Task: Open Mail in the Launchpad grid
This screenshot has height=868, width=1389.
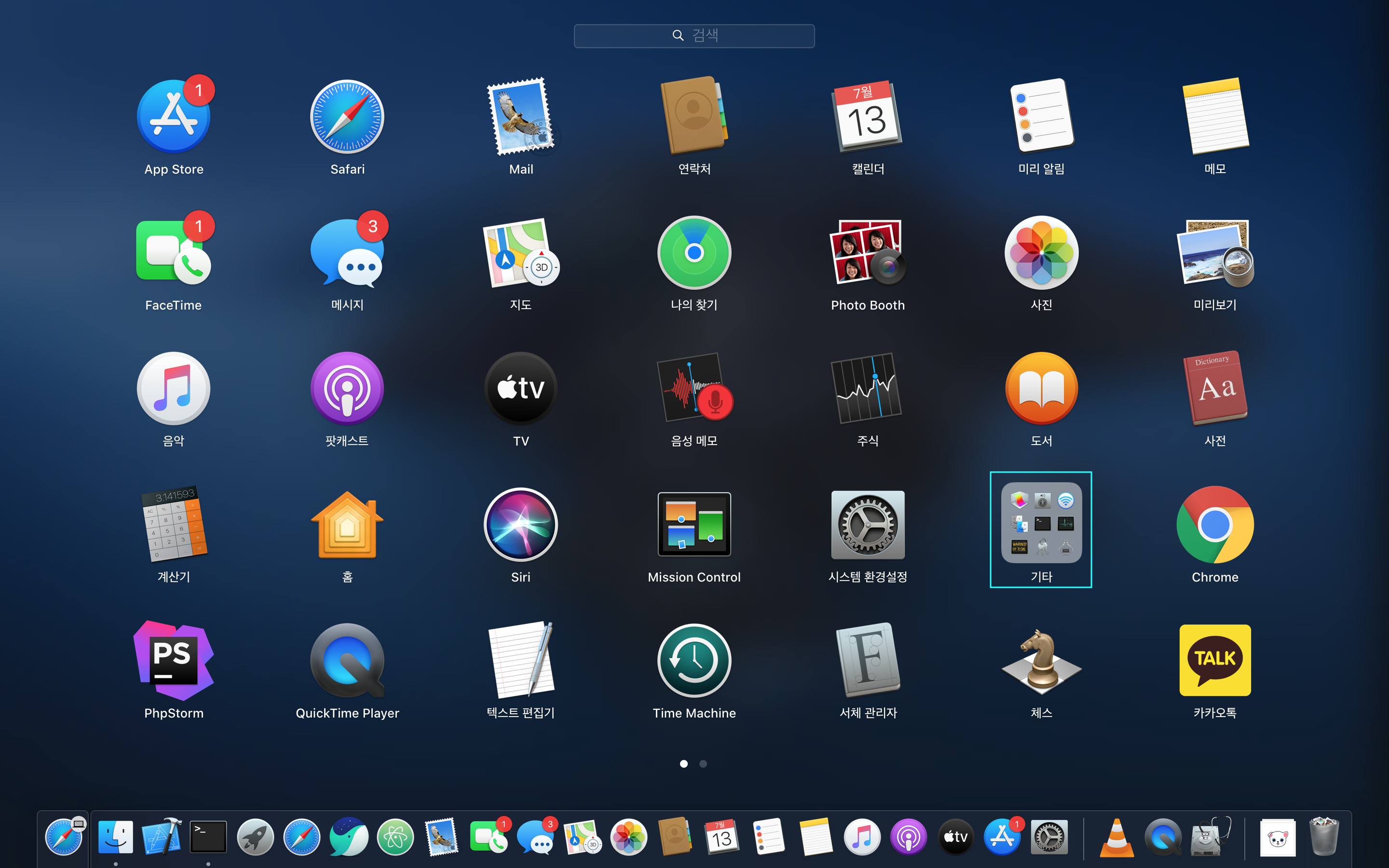Action: pos(520,117)
